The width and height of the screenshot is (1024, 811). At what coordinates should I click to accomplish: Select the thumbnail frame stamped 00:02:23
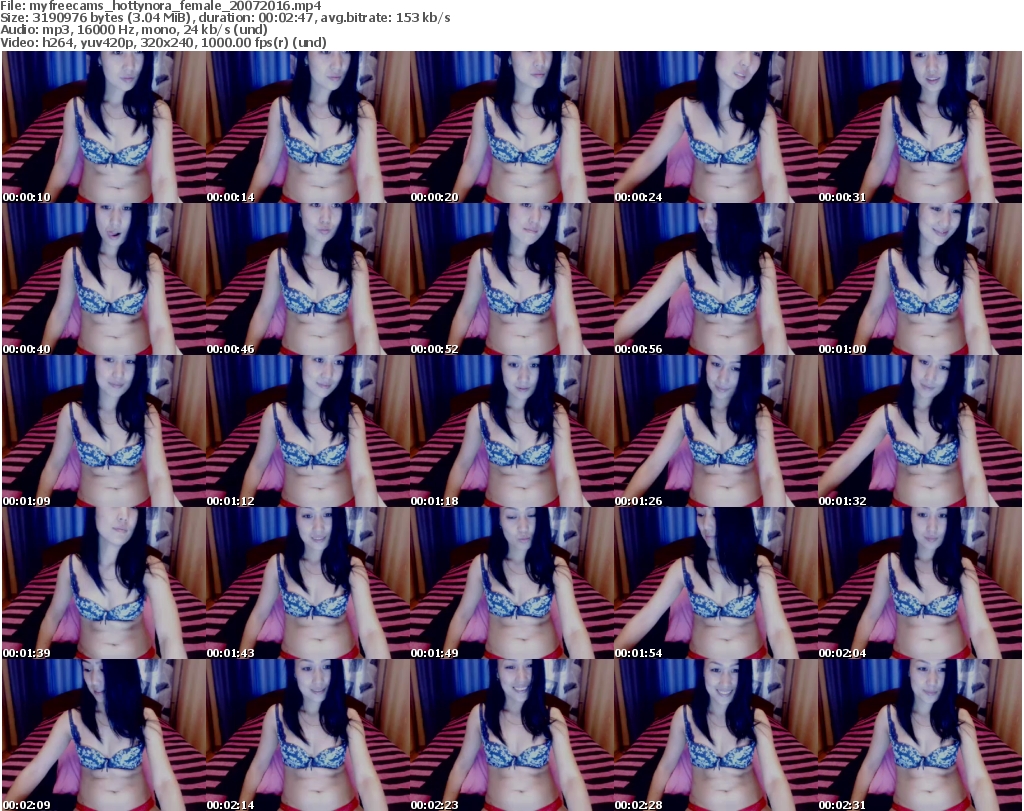coord(511,735)
